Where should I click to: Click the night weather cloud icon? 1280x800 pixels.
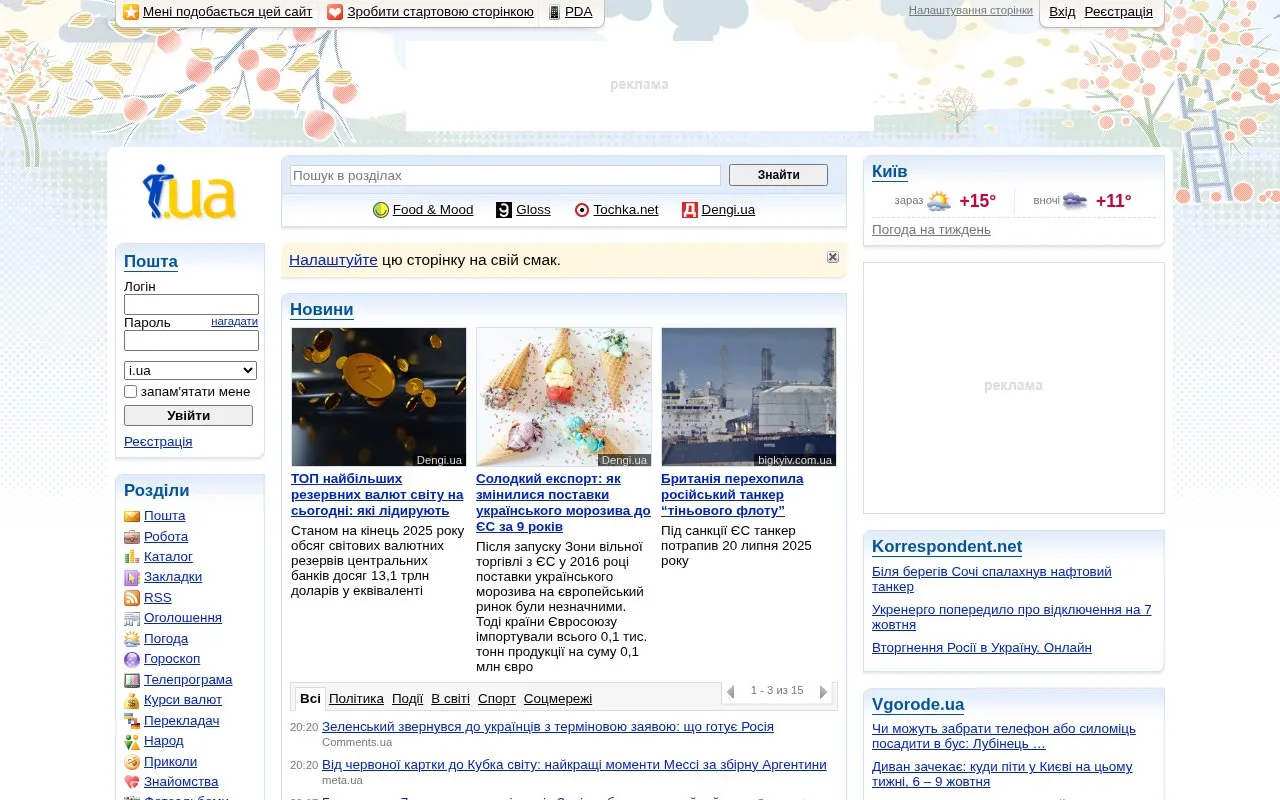(x=1075, y=201)
